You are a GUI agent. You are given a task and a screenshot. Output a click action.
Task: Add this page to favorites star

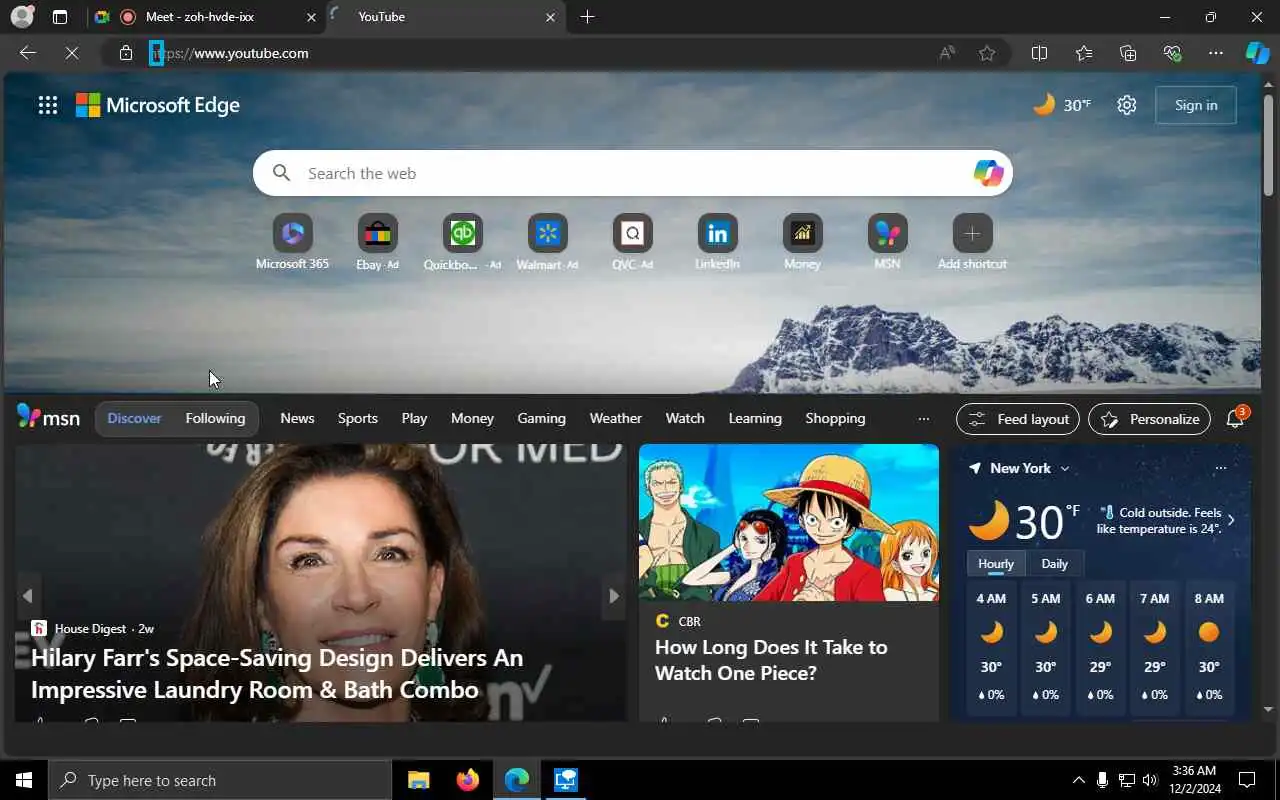tap(987, 53)
